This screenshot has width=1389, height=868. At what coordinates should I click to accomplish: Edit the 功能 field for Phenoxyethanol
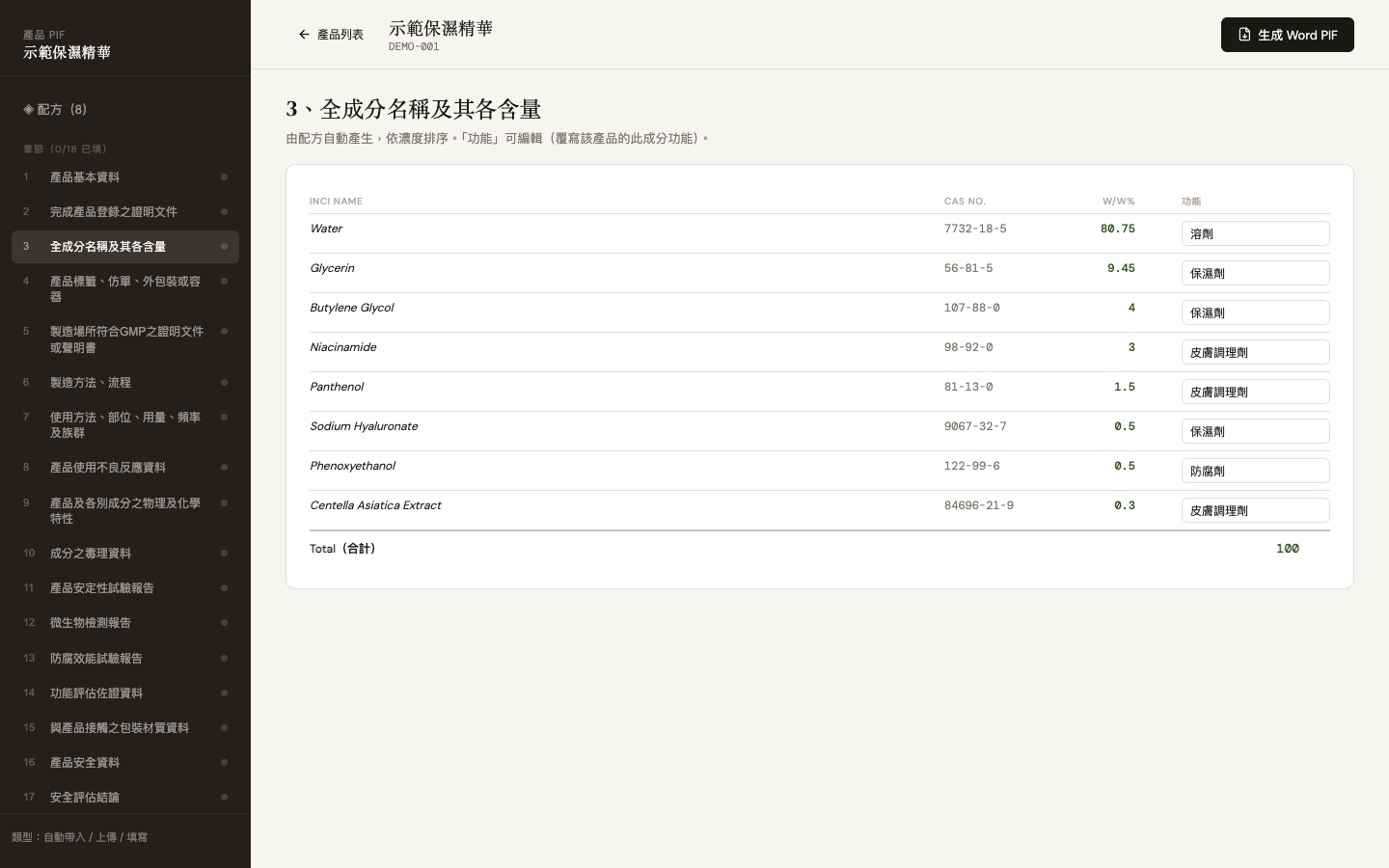(1255, 471)
